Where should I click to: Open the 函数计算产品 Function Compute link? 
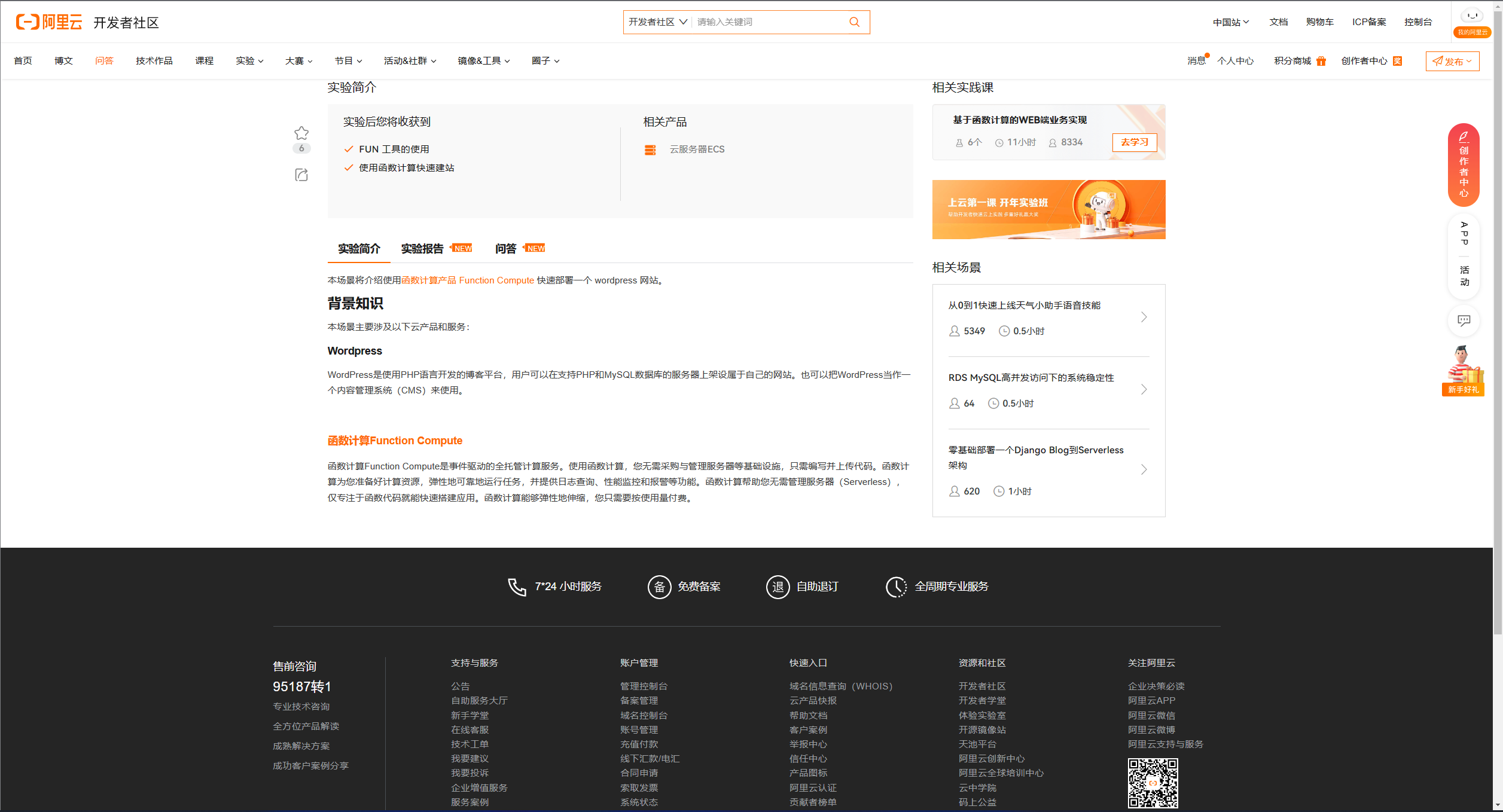[x=467, y=280]
